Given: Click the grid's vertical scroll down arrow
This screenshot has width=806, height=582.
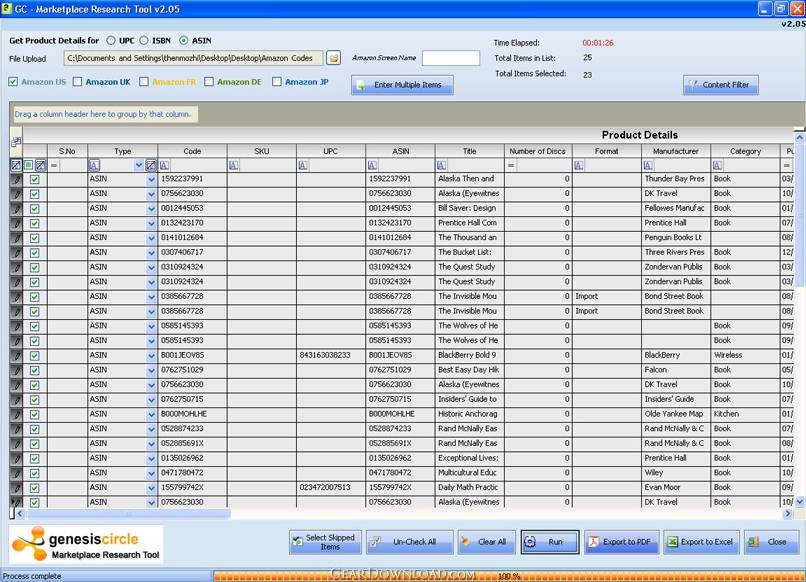Looking at the screenshot, I should 799,502.
